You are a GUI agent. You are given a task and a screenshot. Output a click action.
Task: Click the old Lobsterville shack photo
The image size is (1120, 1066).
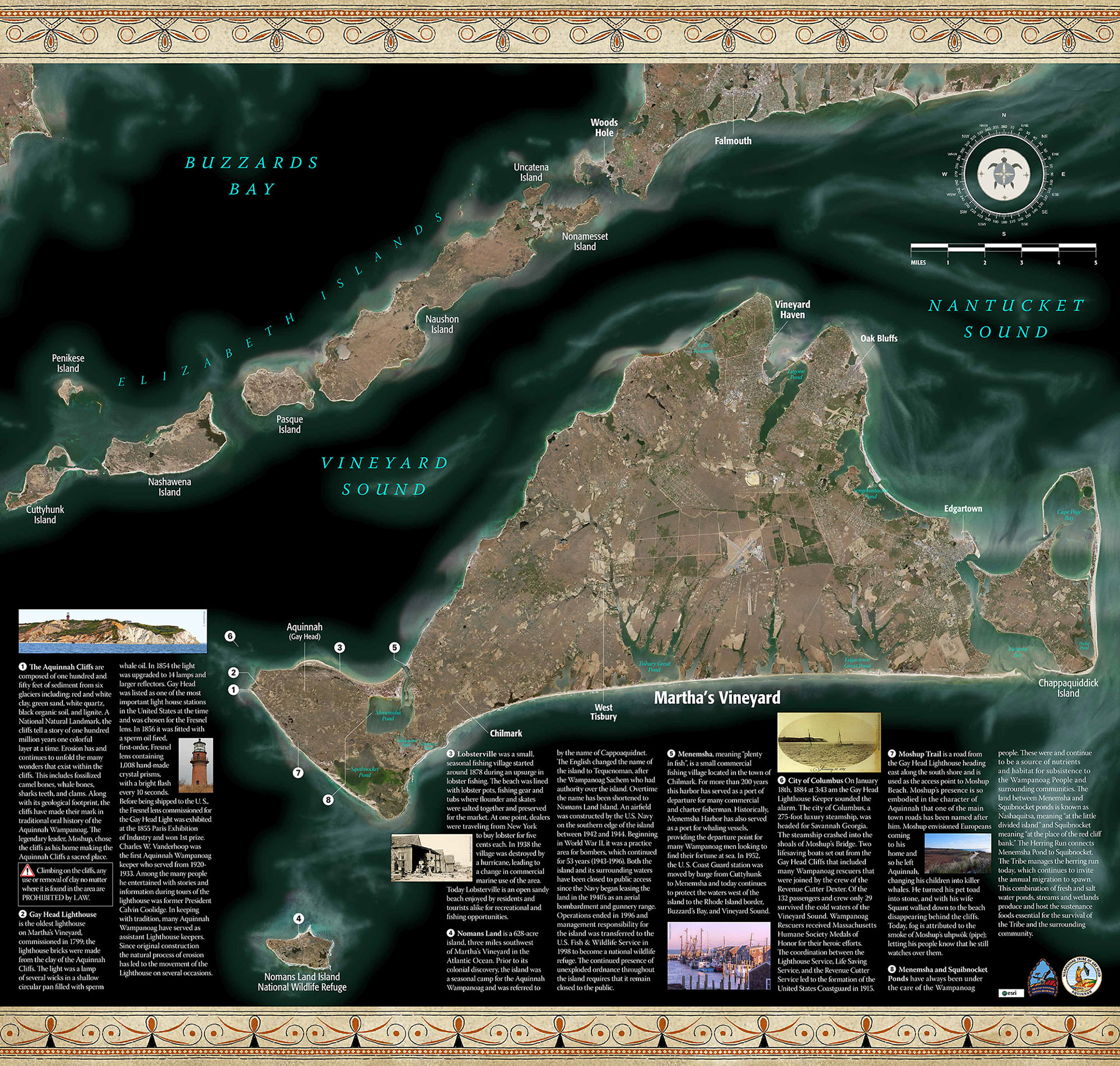coord(431,858)
